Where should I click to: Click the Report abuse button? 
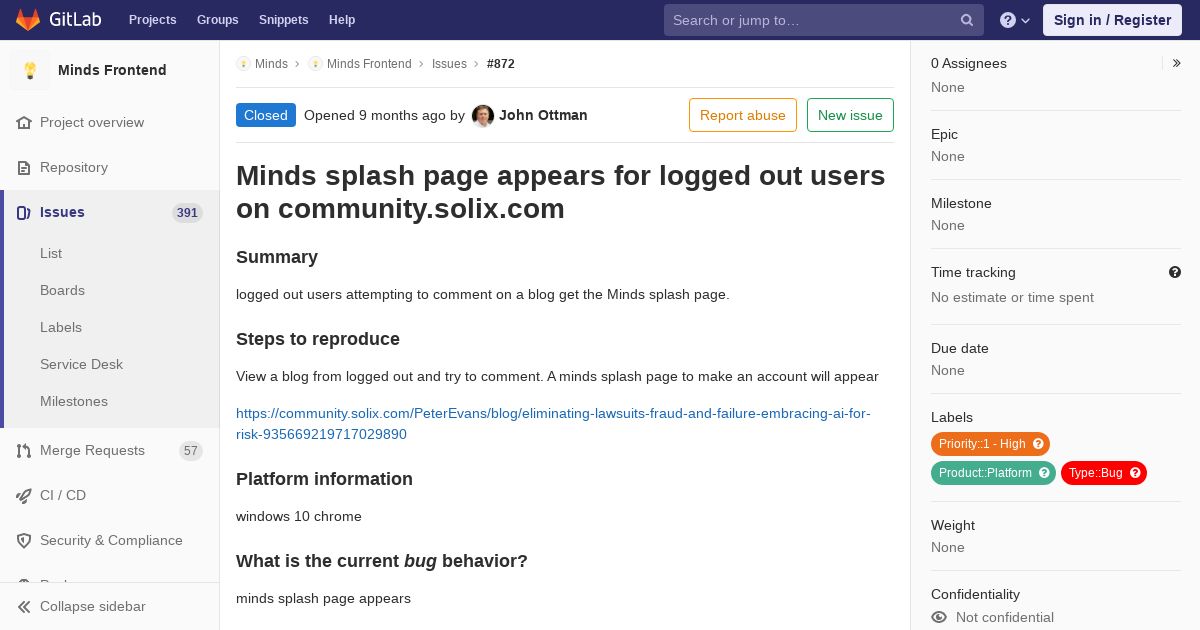pyautogui.click(x=743, y=115)
